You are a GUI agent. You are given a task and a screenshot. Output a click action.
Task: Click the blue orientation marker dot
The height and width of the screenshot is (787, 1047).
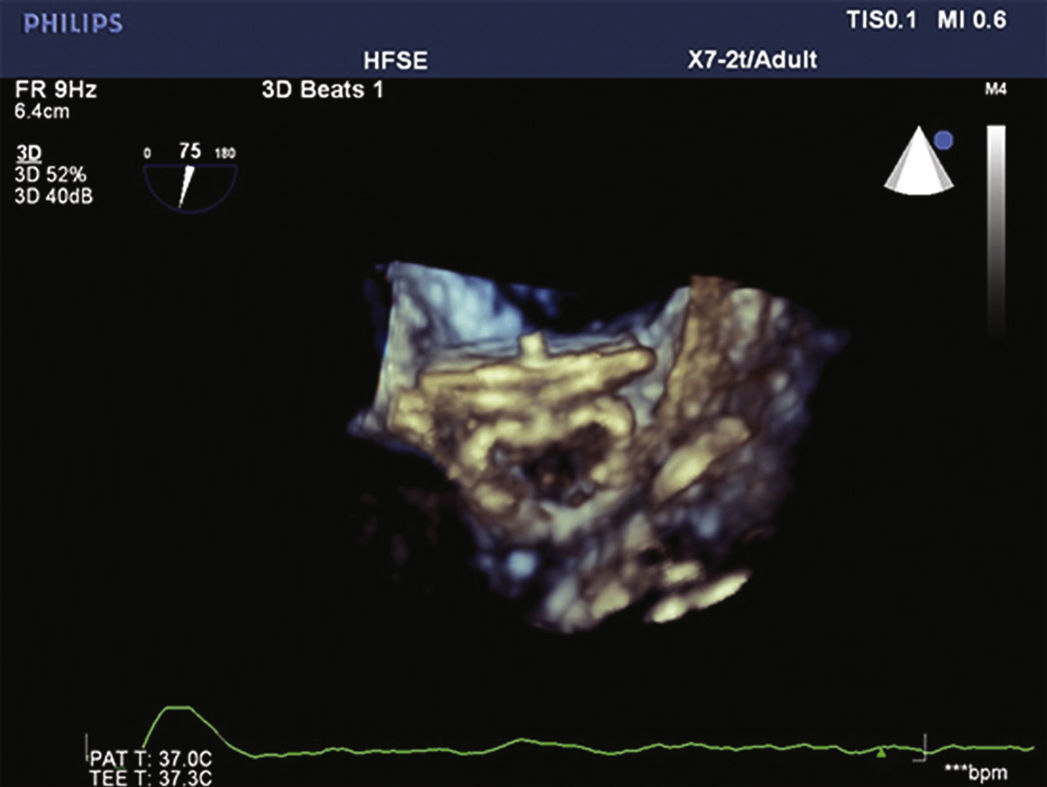[x=943, y=142]
